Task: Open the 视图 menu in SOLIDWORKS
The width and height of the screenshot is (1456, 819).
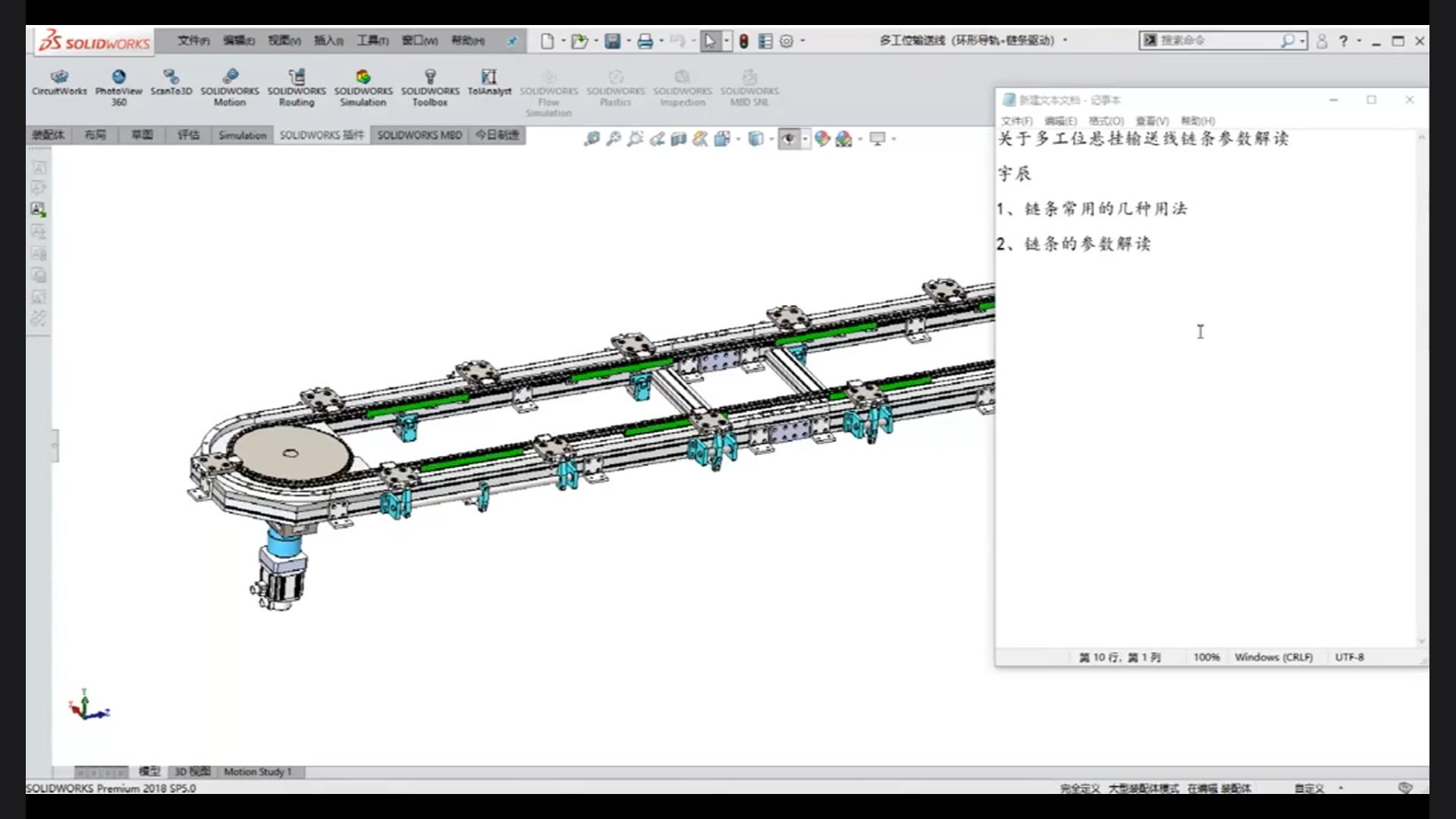Action: click(284, 40)
